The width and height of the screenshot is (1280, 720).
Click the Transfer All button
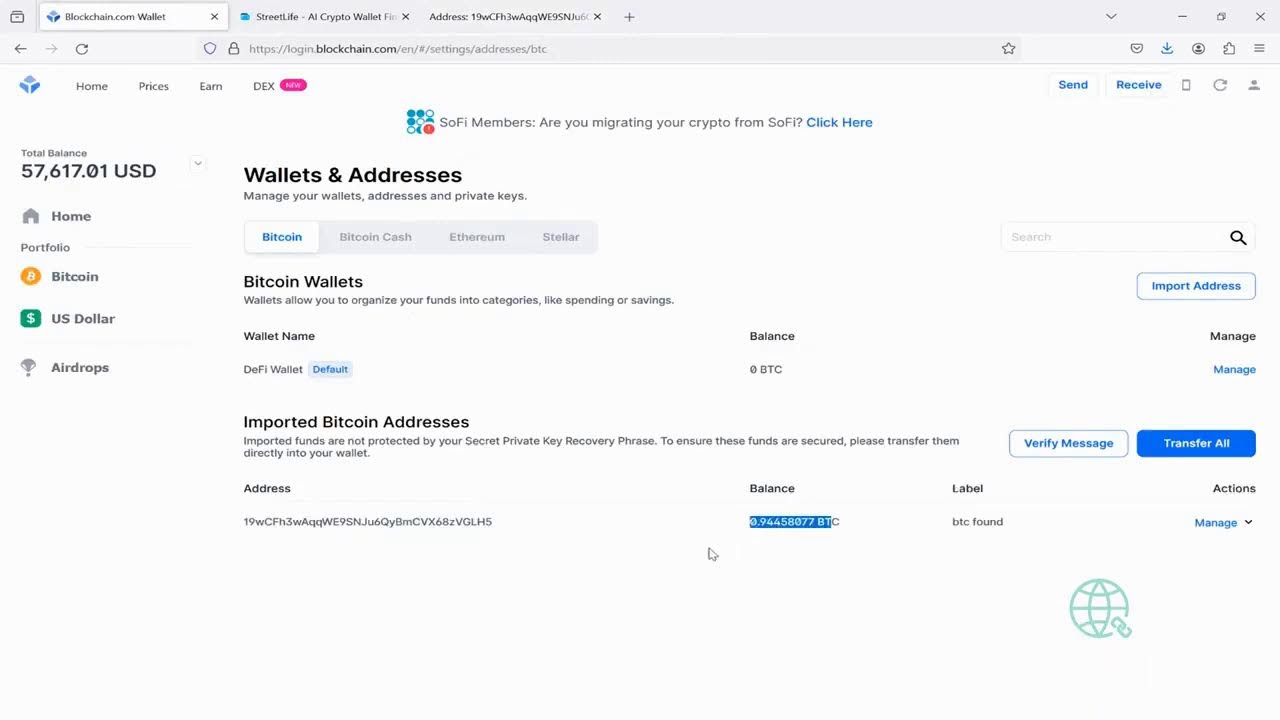point(1196,443)
